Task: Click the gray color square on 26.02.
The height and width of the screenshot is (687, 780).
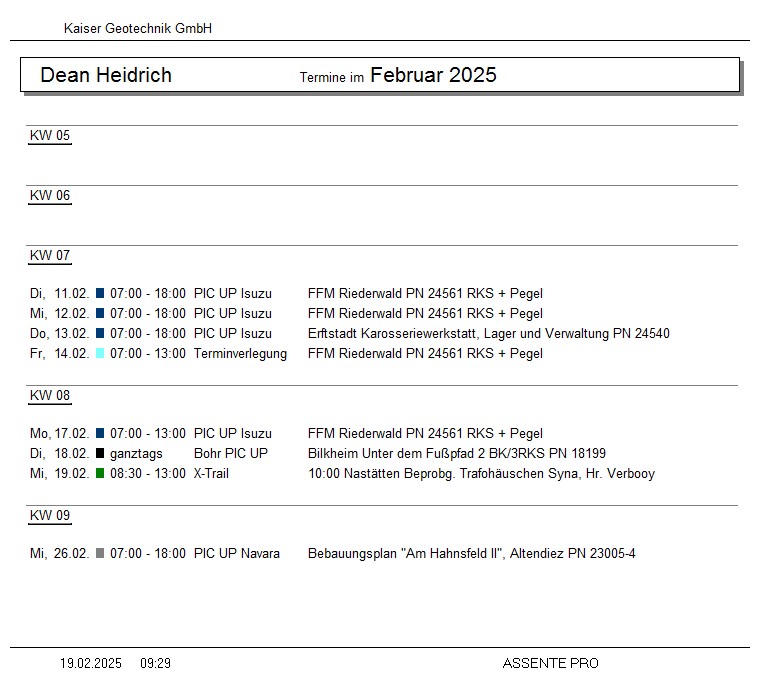Action: click(x=100, y=554)
